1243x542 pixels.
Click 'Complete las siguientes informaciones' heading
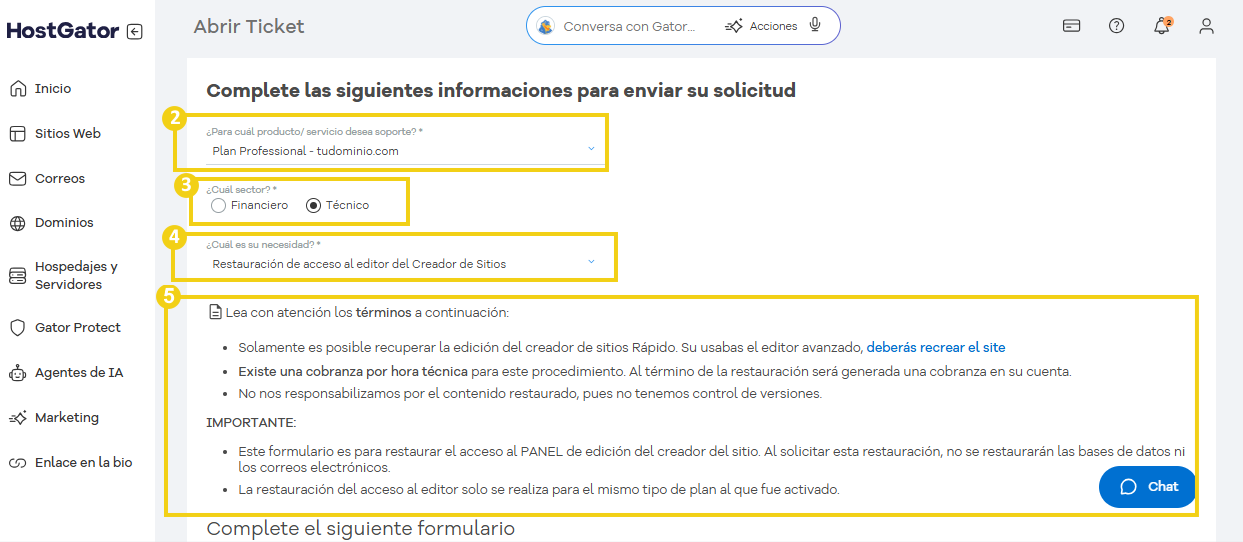pos(501,91)
